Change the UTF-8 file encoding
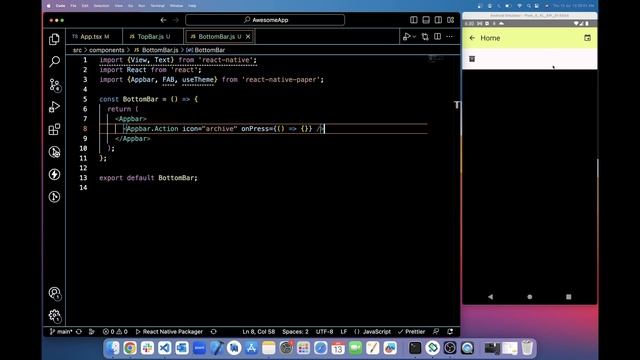 click(324, 331)
